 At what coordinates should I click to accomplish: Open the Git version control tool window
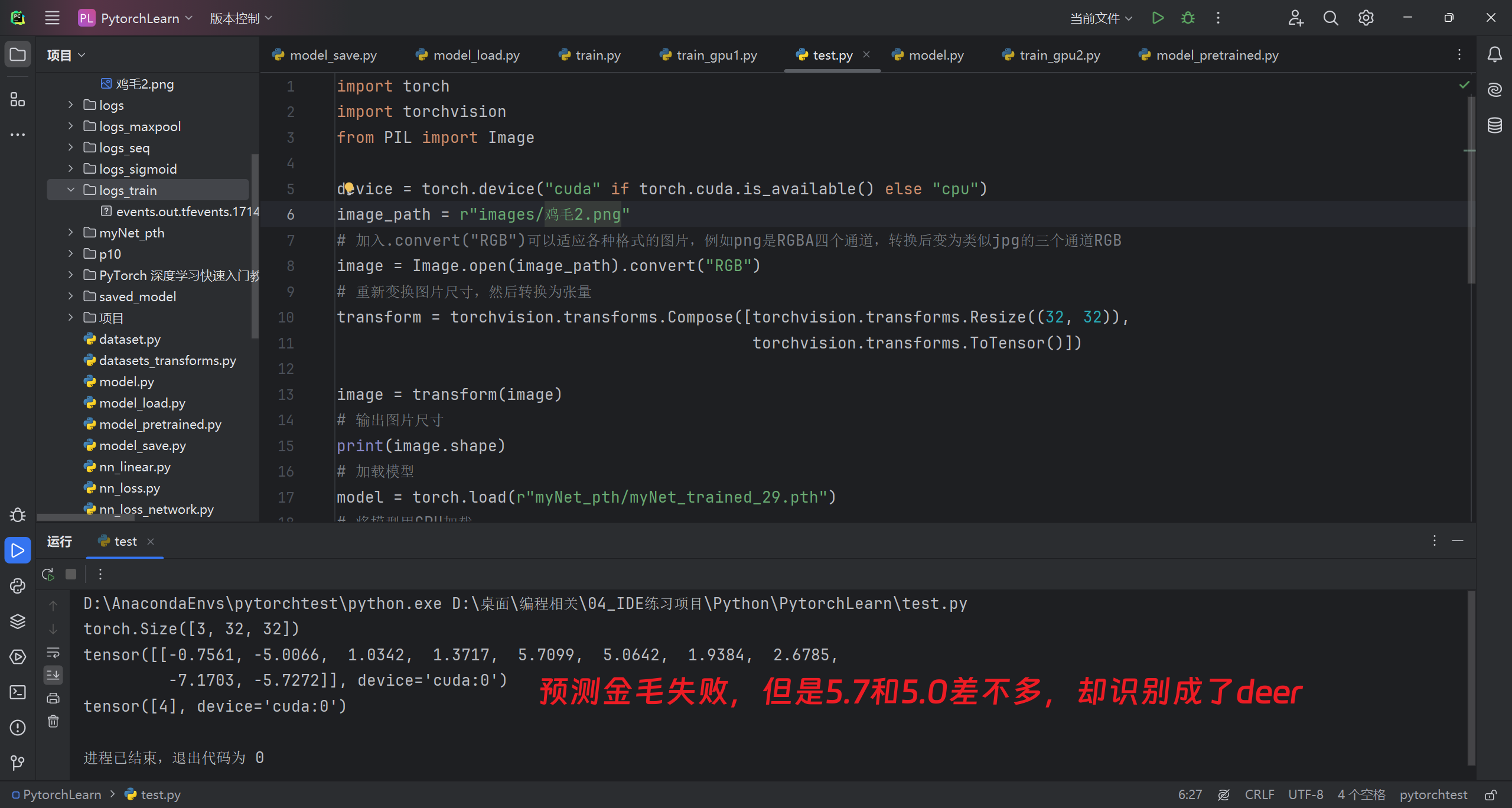(x=18, y=763)
